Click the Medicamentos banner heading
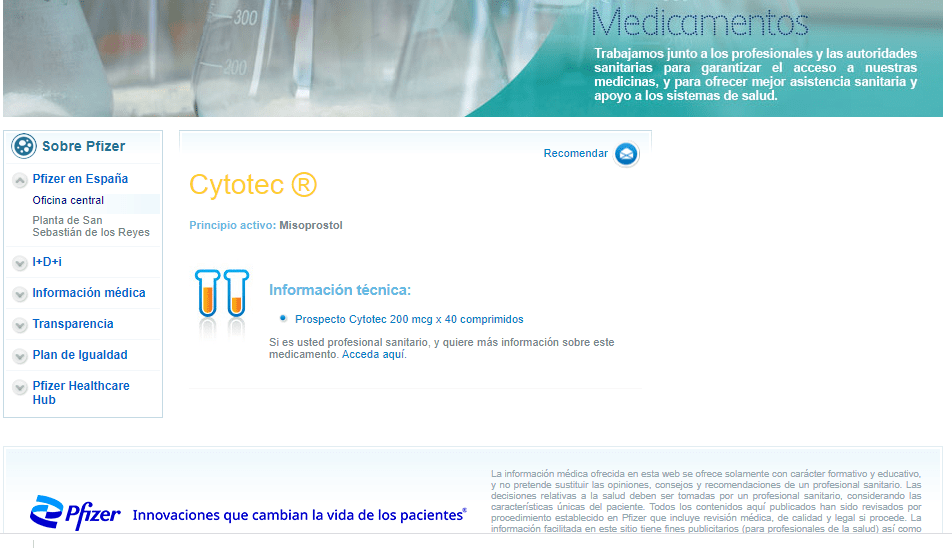This screenshot has height=548, width=952. click(x=700, y=22)
